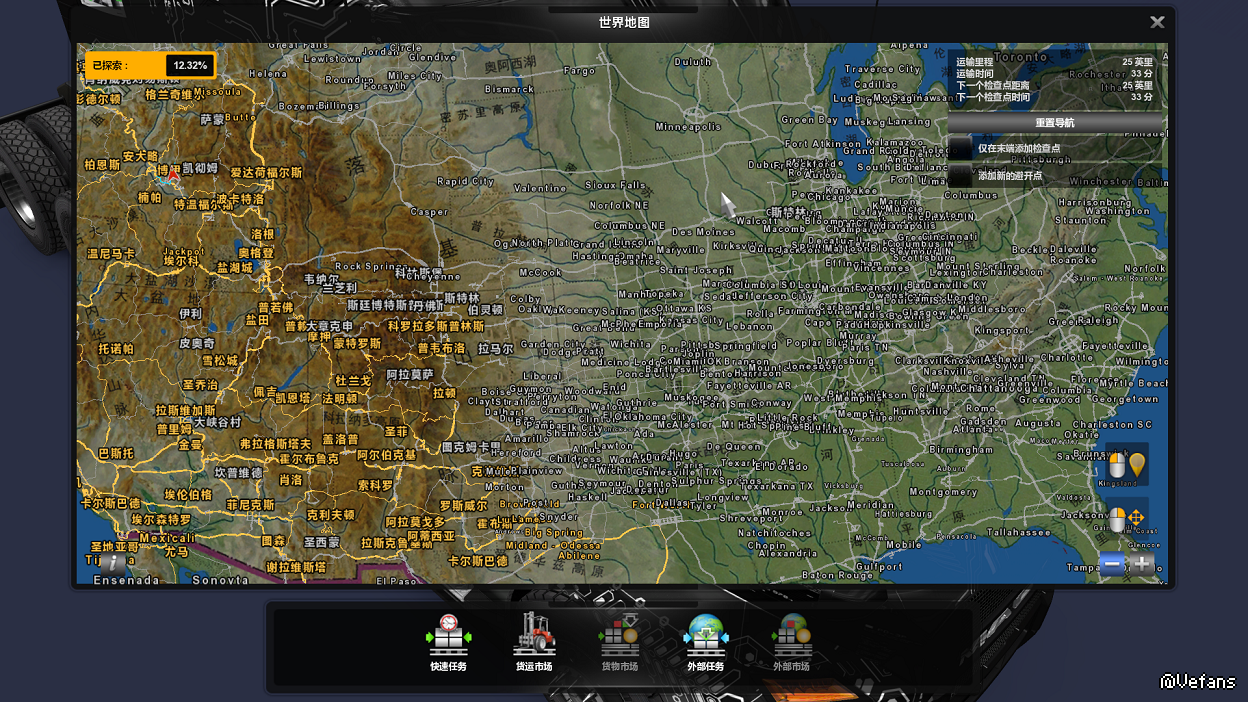Zoom in with the gray plus button
The image size is (1248, 702).
tap(1142, 564)
